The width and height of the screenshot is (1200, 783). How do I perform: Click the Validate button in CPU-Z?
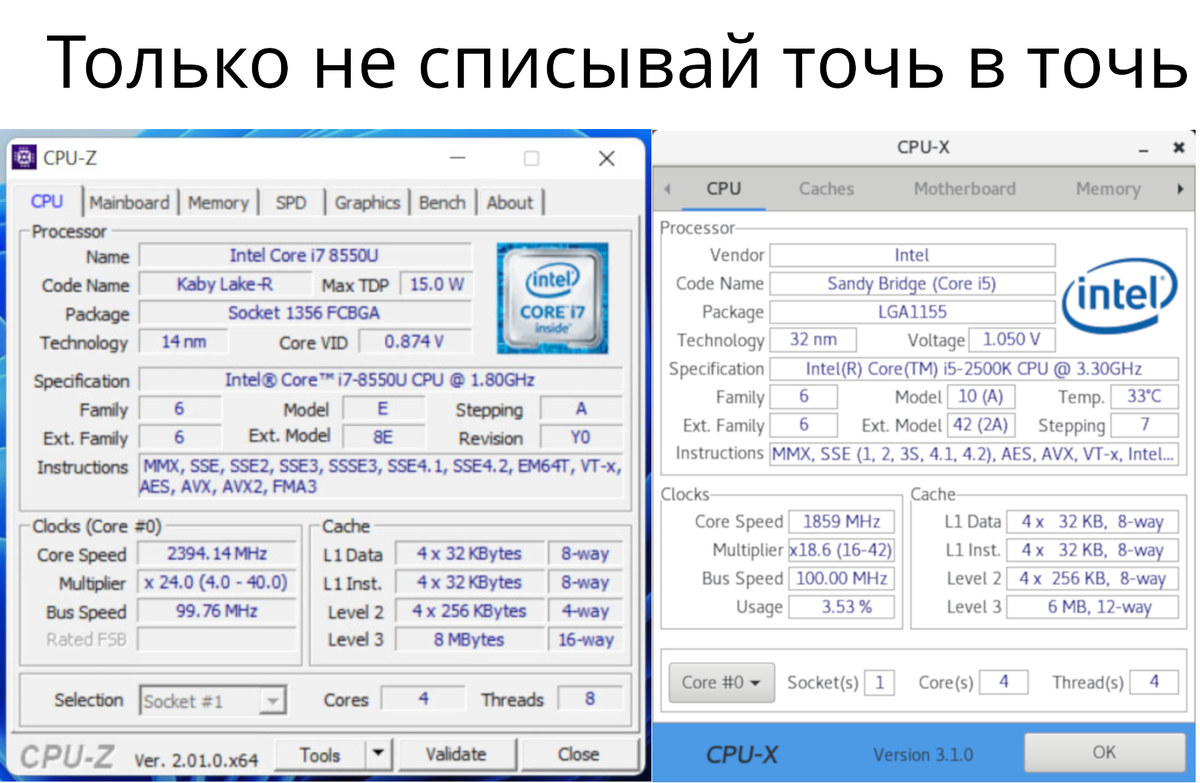pyautogui.click(x=456, y=754)
